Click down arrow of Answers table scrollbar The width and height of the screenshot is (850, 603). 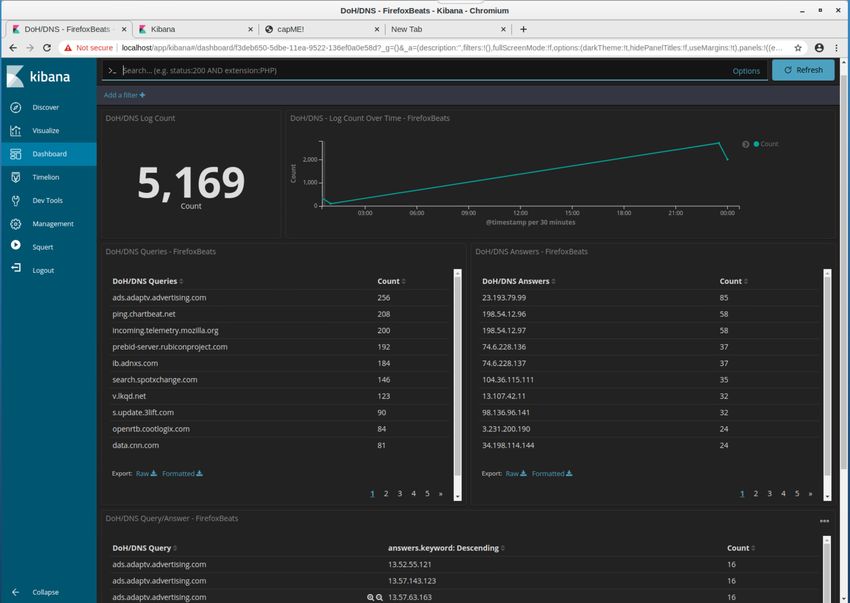tap(827, 496)
